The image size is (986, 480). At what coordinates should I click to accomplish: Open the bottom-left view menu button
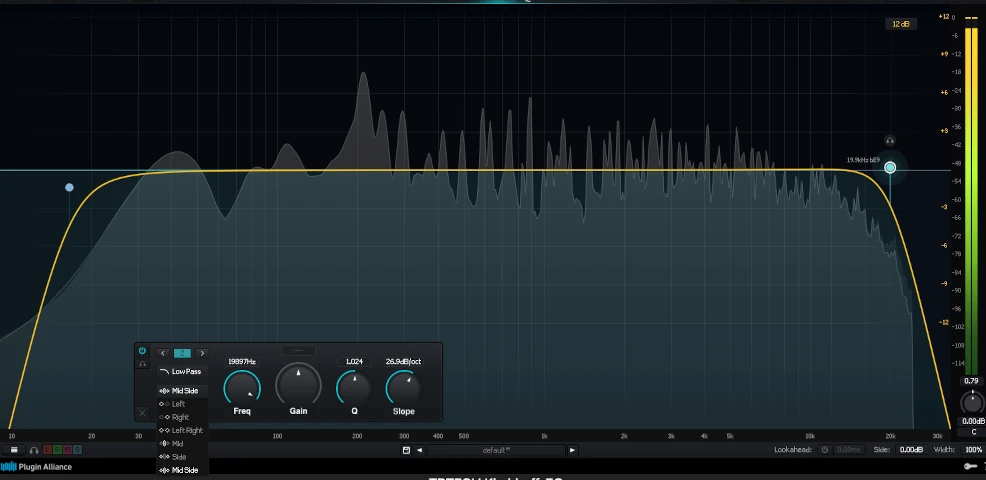(x=14, y=450)
